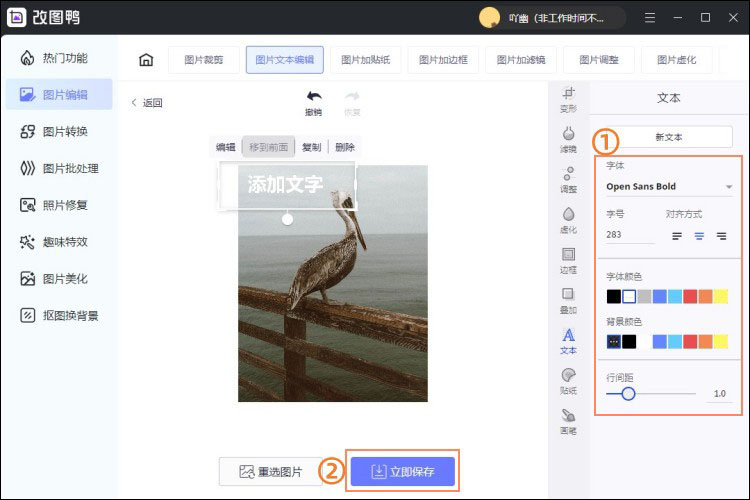Click the undo arrow (撤销)
Viewport: 750px width, 500px height.
pyautogui.click(x=314, y=96)
